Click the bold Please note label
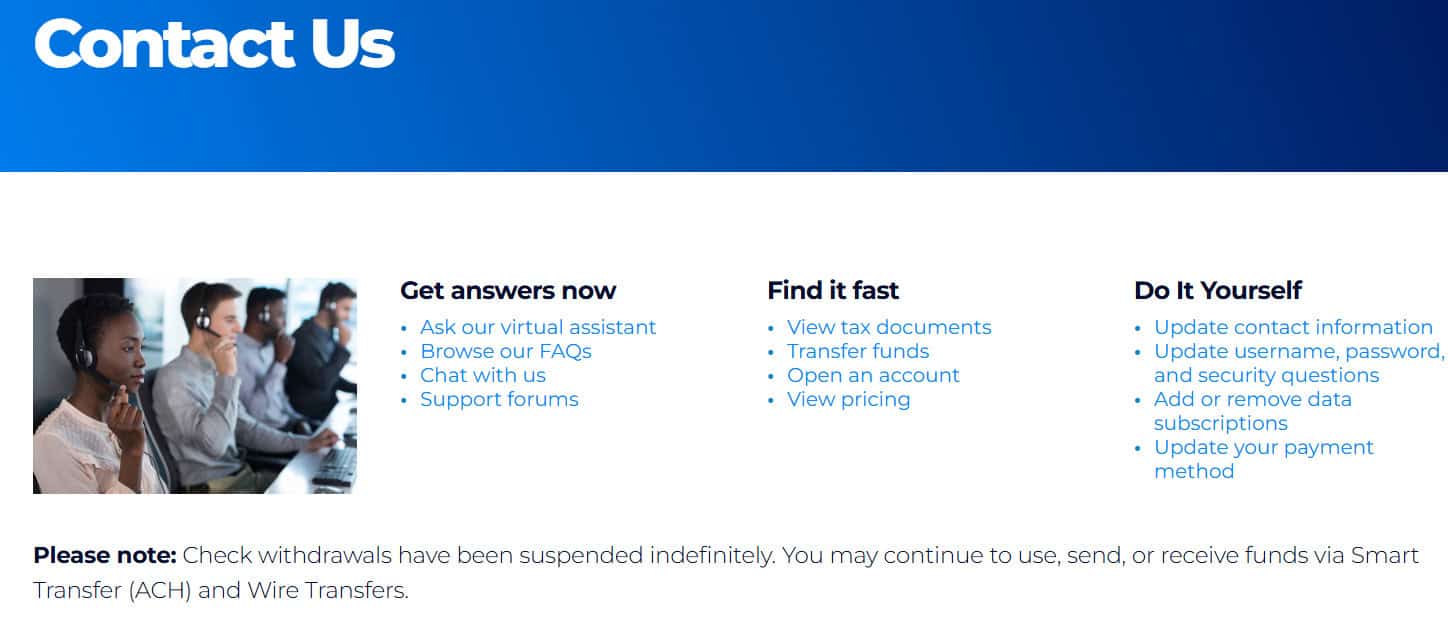This screenshot has height=622, width=1448. [x=105, y=556]
